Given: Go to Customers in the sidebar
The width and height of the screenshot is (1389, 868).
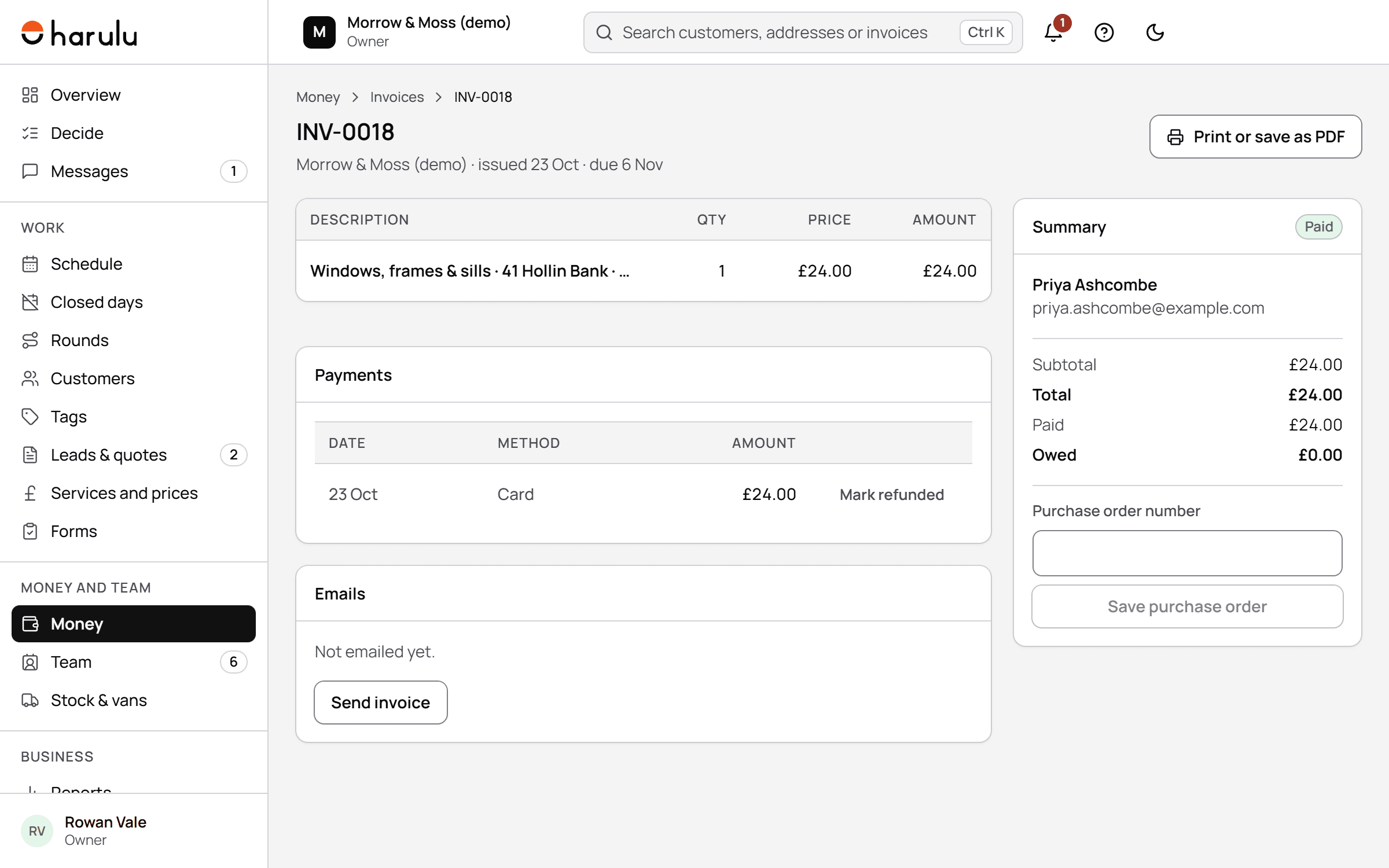Looking at the screenshot, I should (x=134, y=378).
